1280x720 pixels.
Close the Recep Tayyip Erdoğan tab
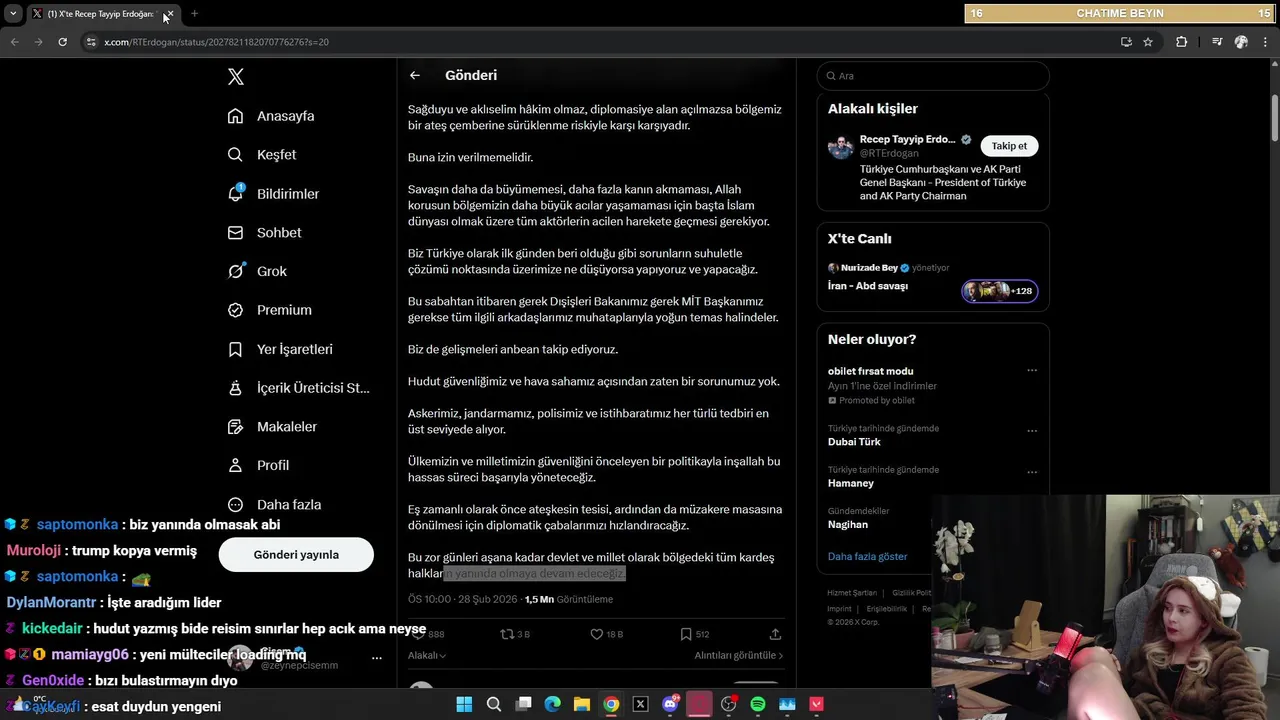(x=169, y=14)
